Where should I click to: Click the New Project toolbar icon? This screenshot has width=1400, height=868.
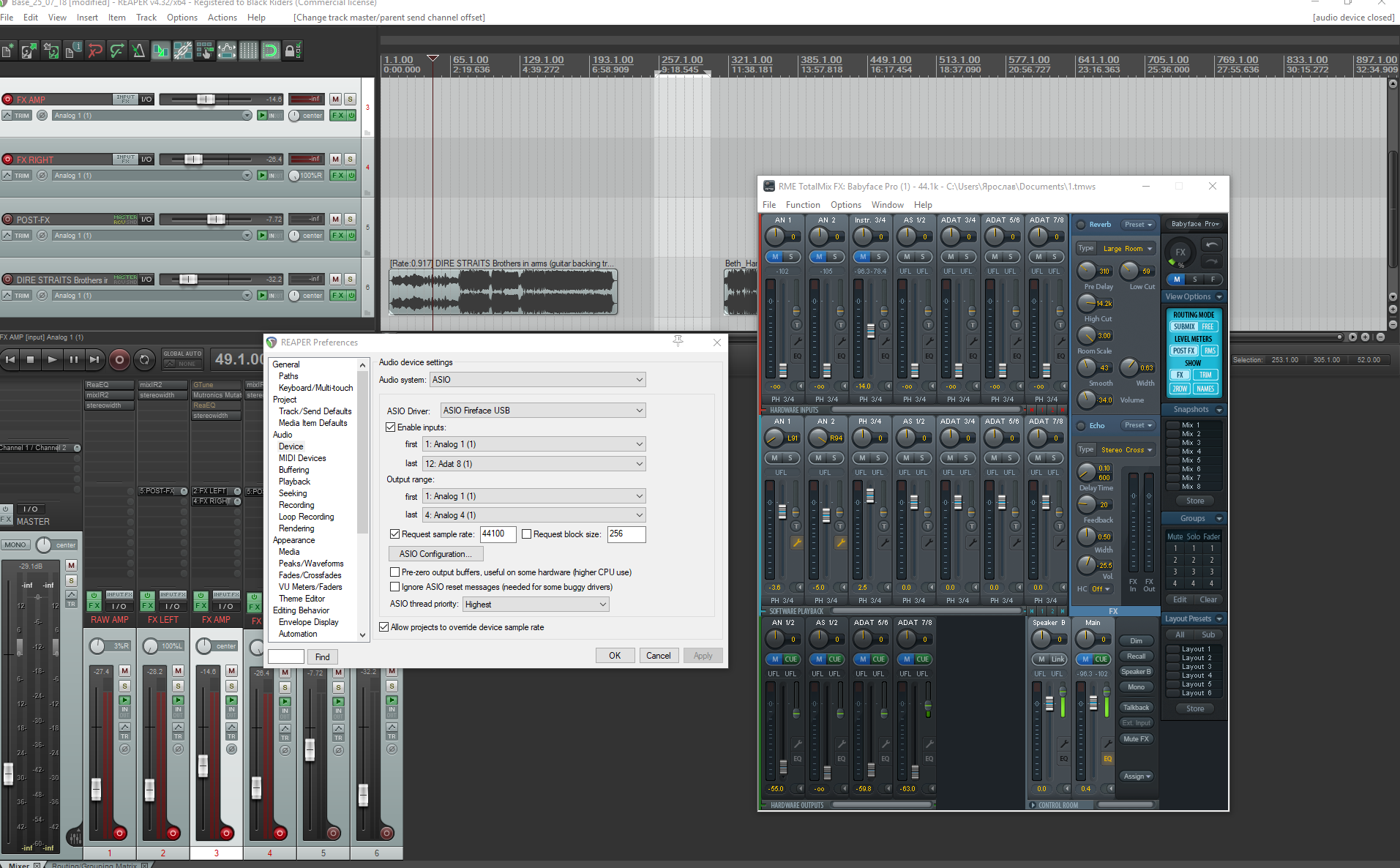pyautogui.click(x=8, y=50)
